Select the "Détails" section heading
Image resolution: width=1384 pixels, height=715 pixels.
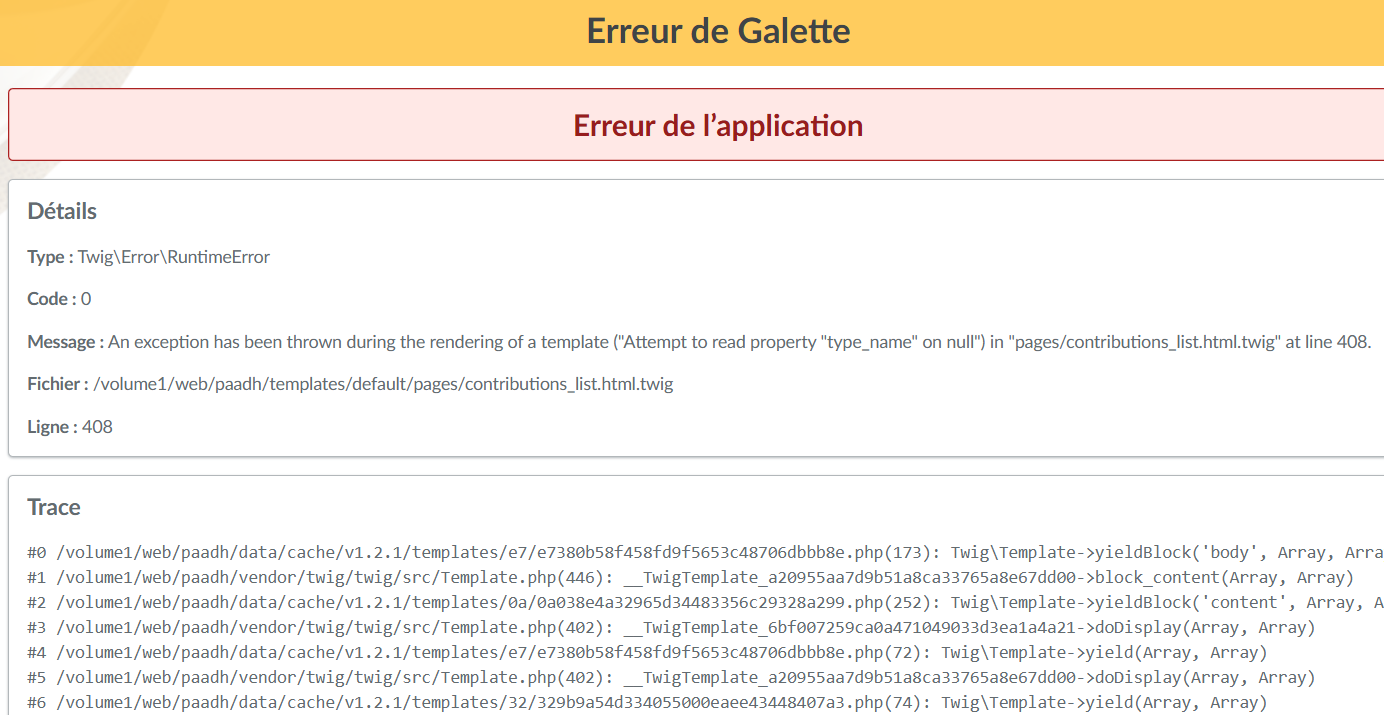62,211
